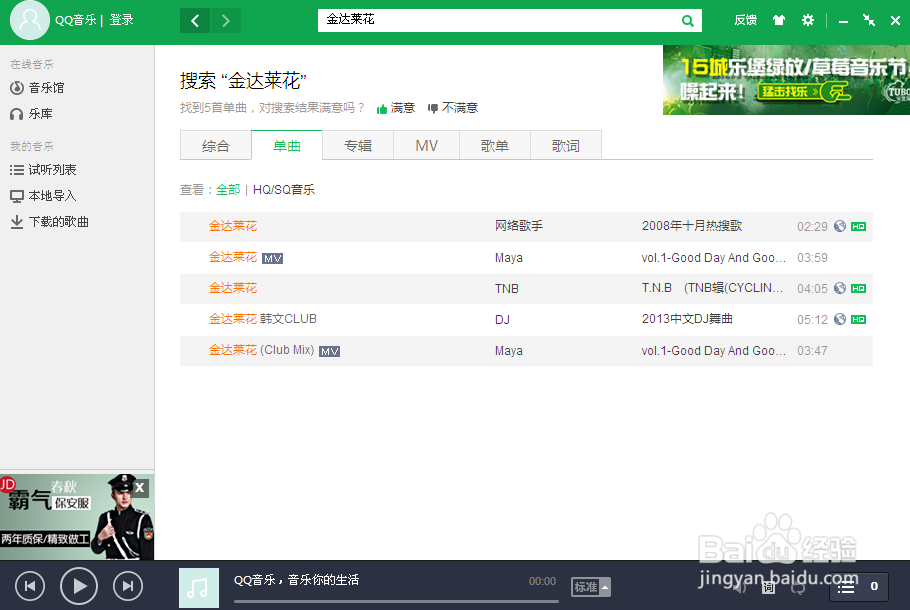Open TNB's 金达莱花 song link
This screenshot has width=910, height=610.
(x=233, y=288)
